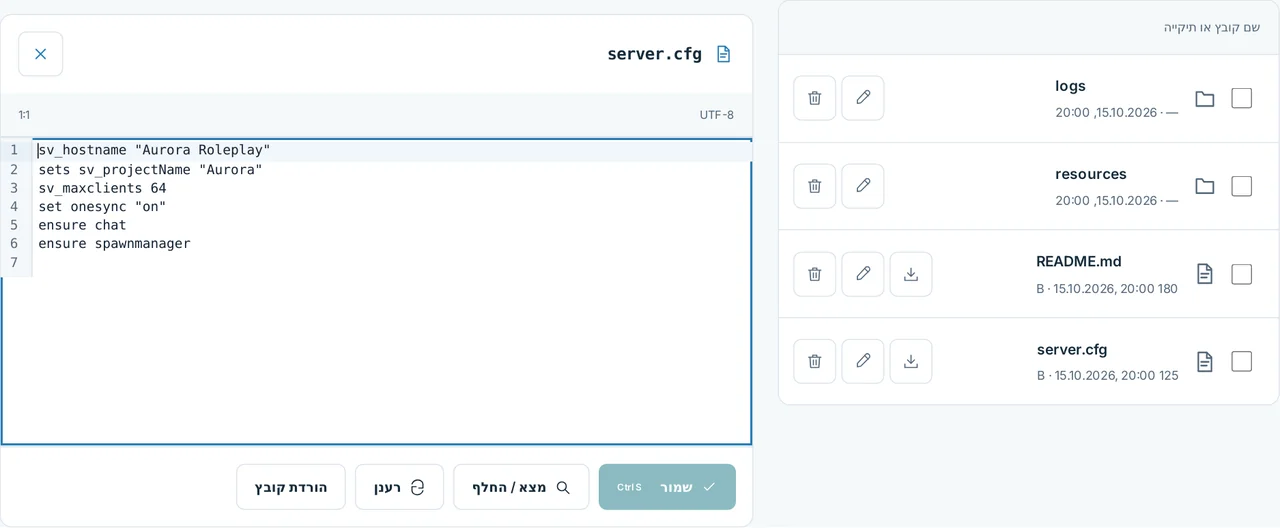This screenshot has width=1280, height=528.
Task: Delete README.md using its trash icon
Action: 815,274
